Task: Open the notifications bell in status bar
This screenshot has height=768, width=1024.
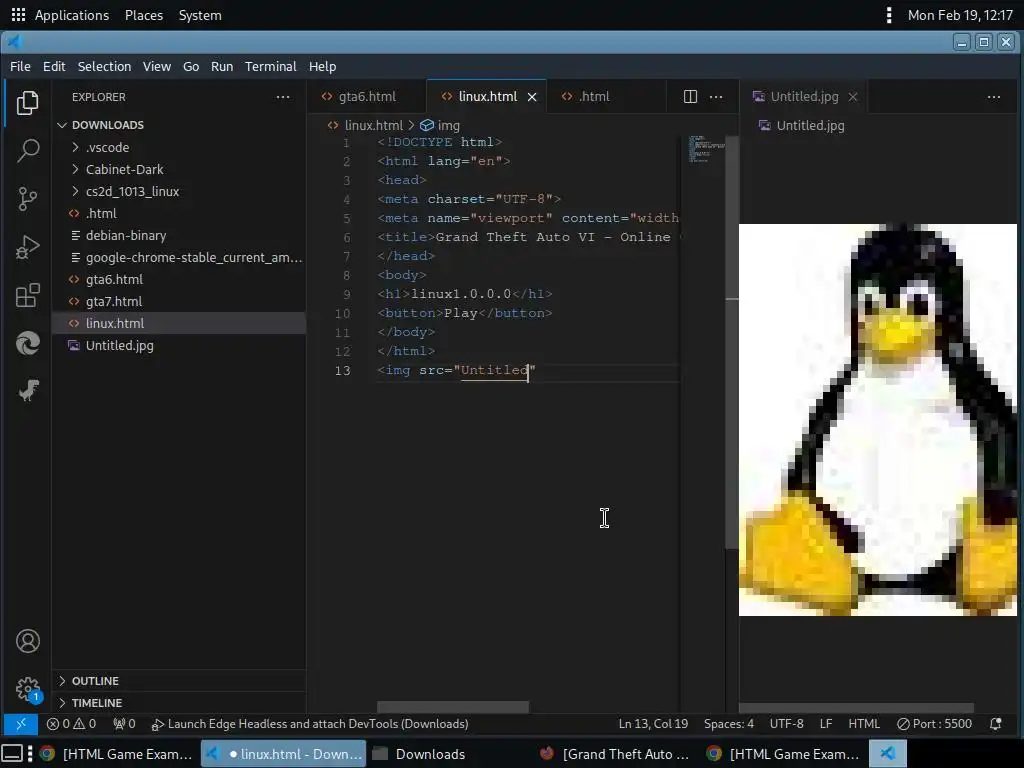Action: pos(995,724)
